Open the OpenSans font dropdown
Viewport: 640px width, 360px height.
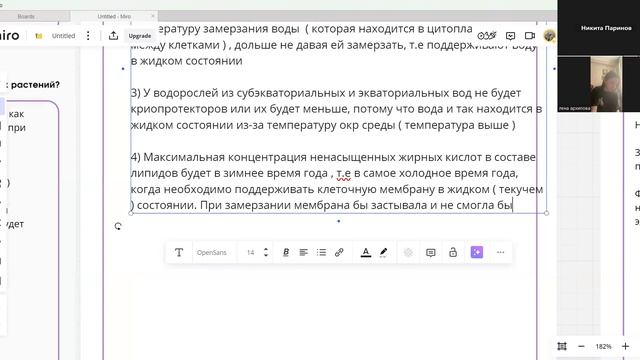[211, 253]
